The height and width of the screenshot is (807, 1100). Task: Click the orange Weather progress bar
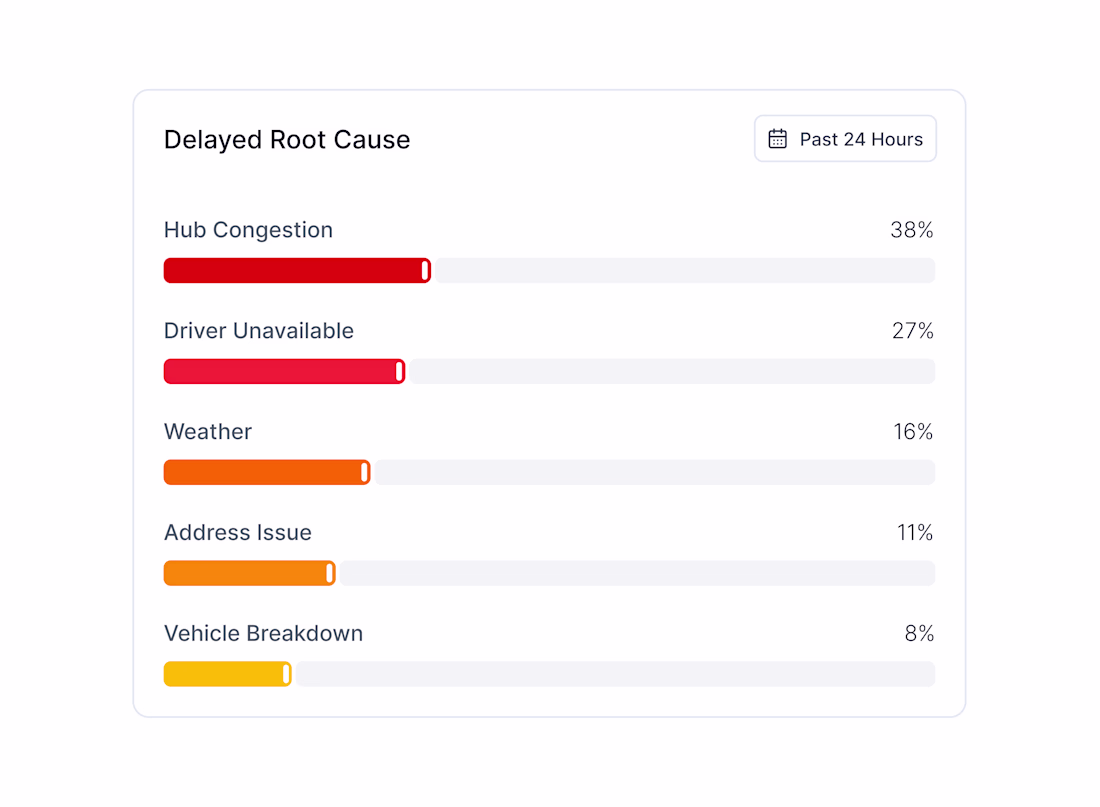(x=267, y=472)
